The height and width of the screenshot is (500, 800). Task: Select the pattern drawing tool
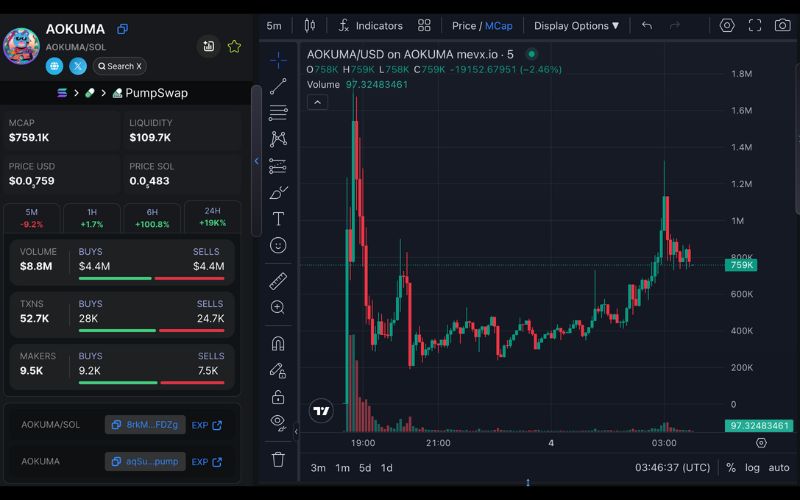(x=278, y=139)
